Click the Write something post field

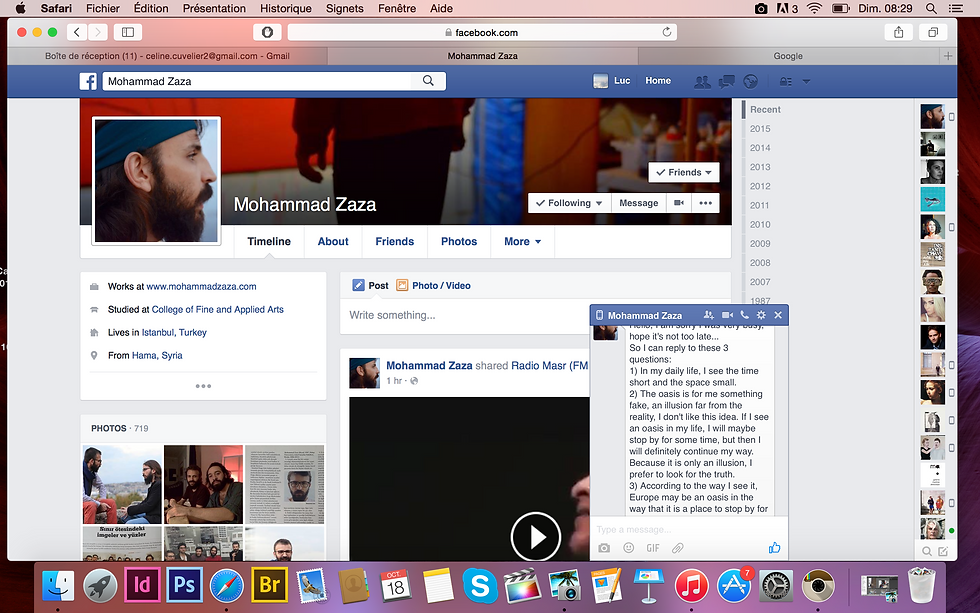point(466,316)
